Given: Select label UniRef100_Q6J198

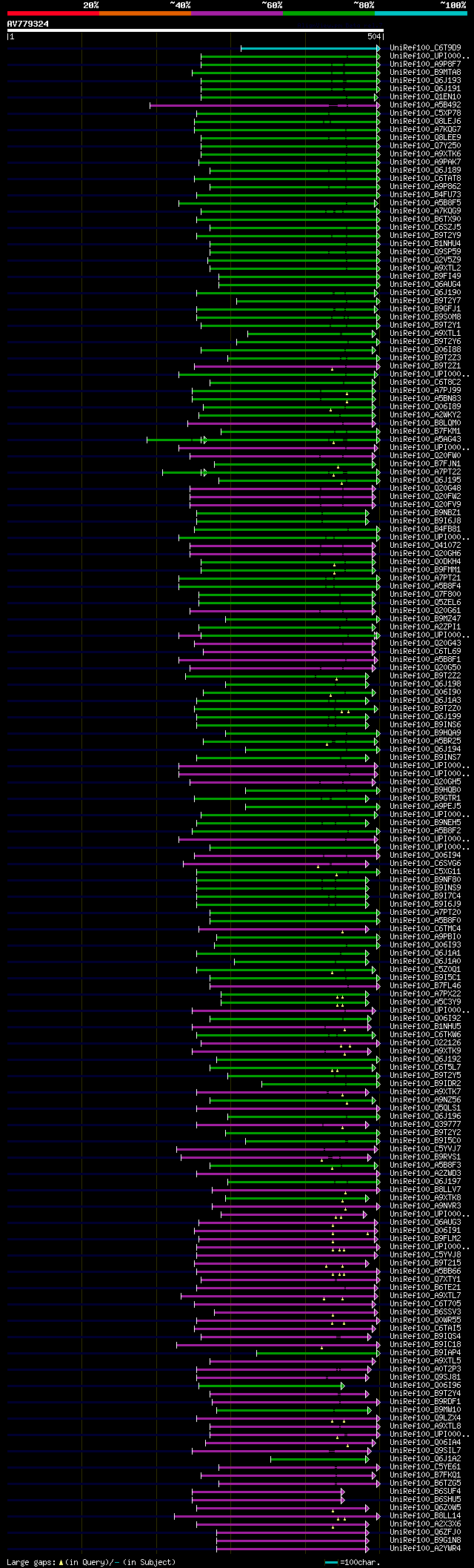Looking at the screenshot, I should [425, 684].
